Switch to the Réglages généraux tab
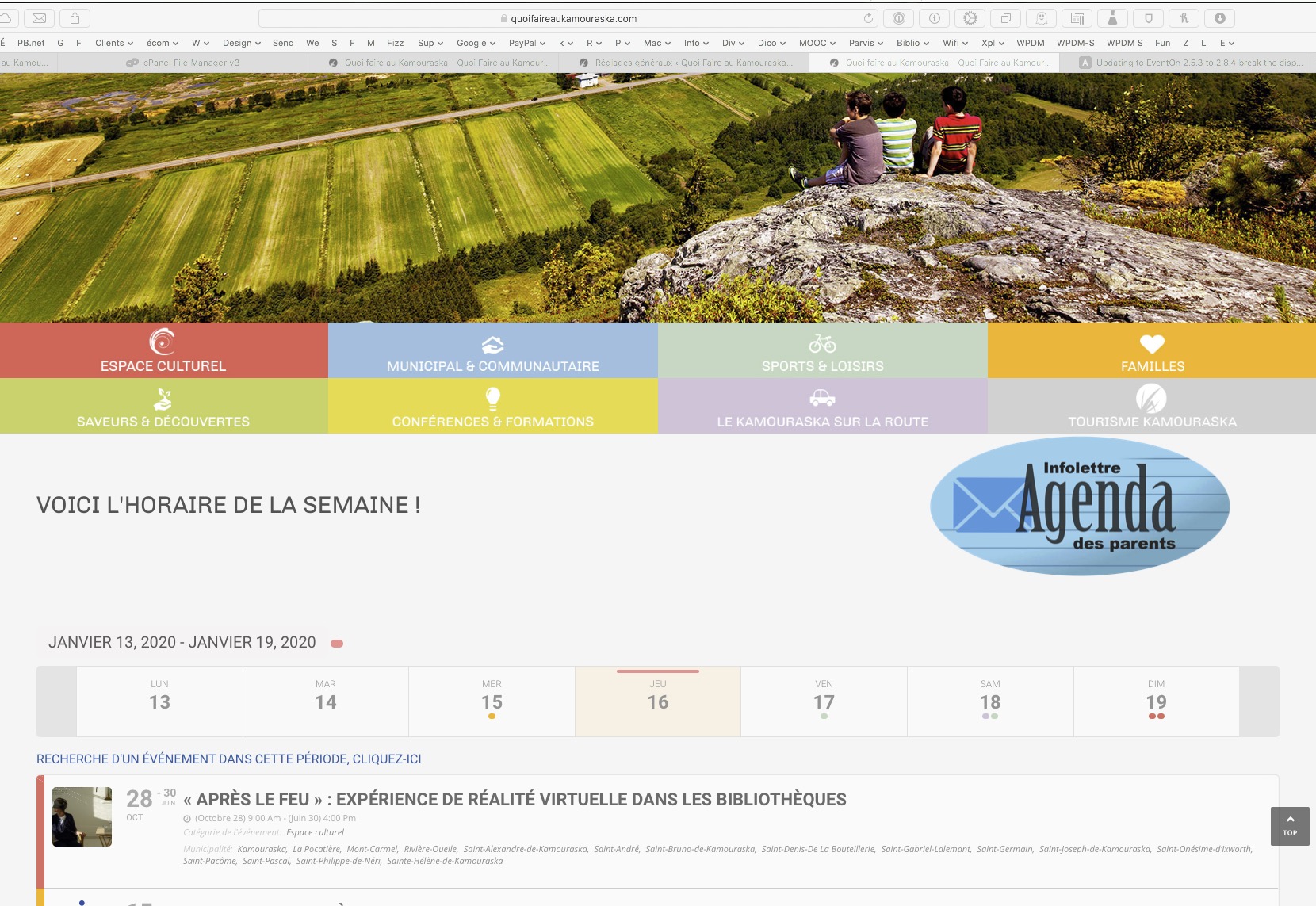This screenshot has width=1316, height=906. [x=693, y=63]
